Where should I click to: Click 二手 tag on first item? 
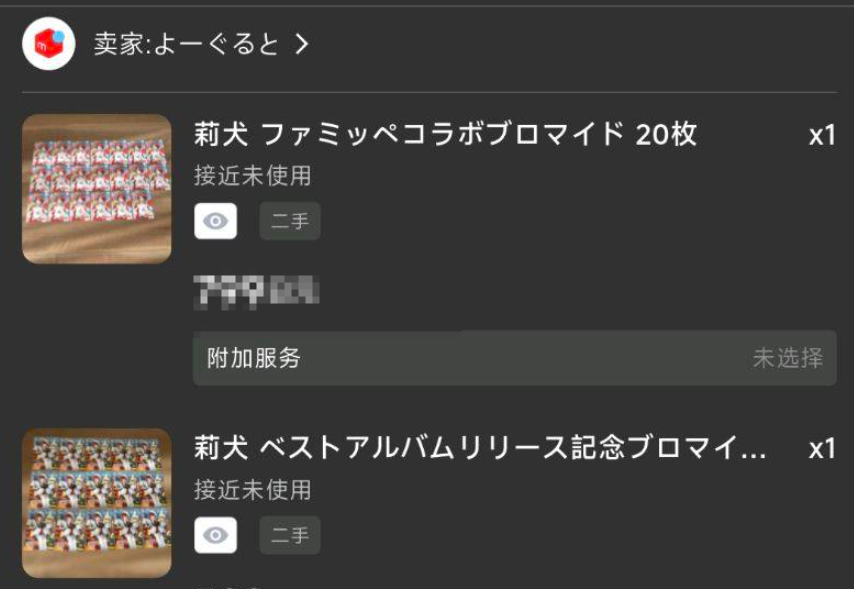(x=290, y=221)
